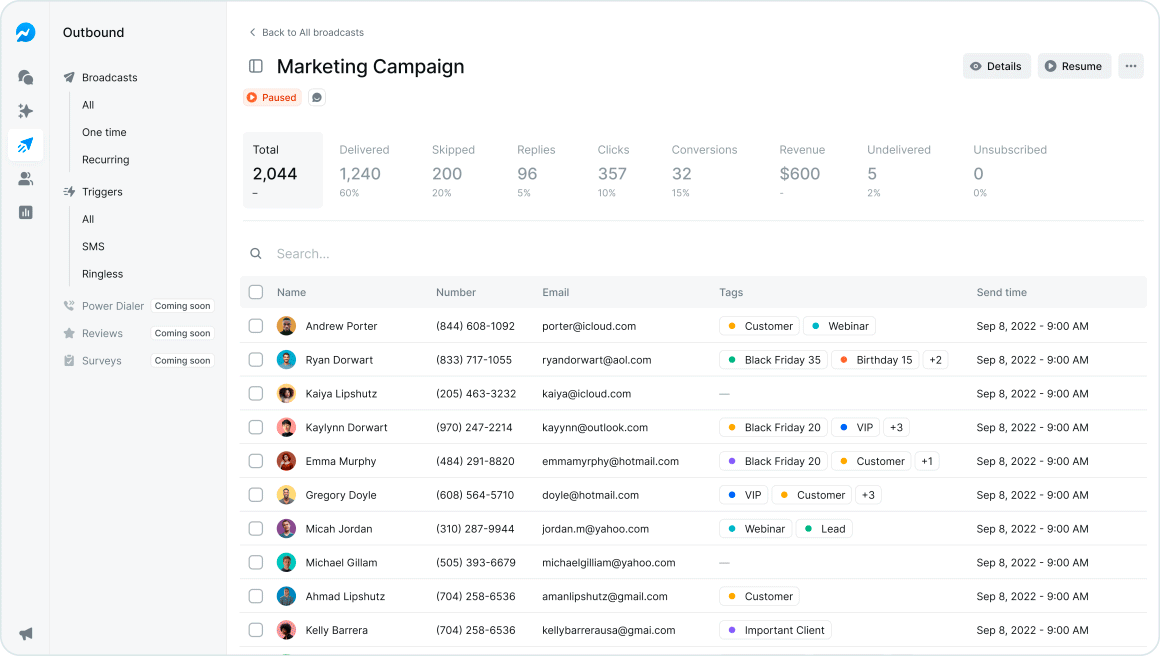Check the box for Michael Gillam
Image resolution: width=1160 pixels, height=656 pixels.
256,562
